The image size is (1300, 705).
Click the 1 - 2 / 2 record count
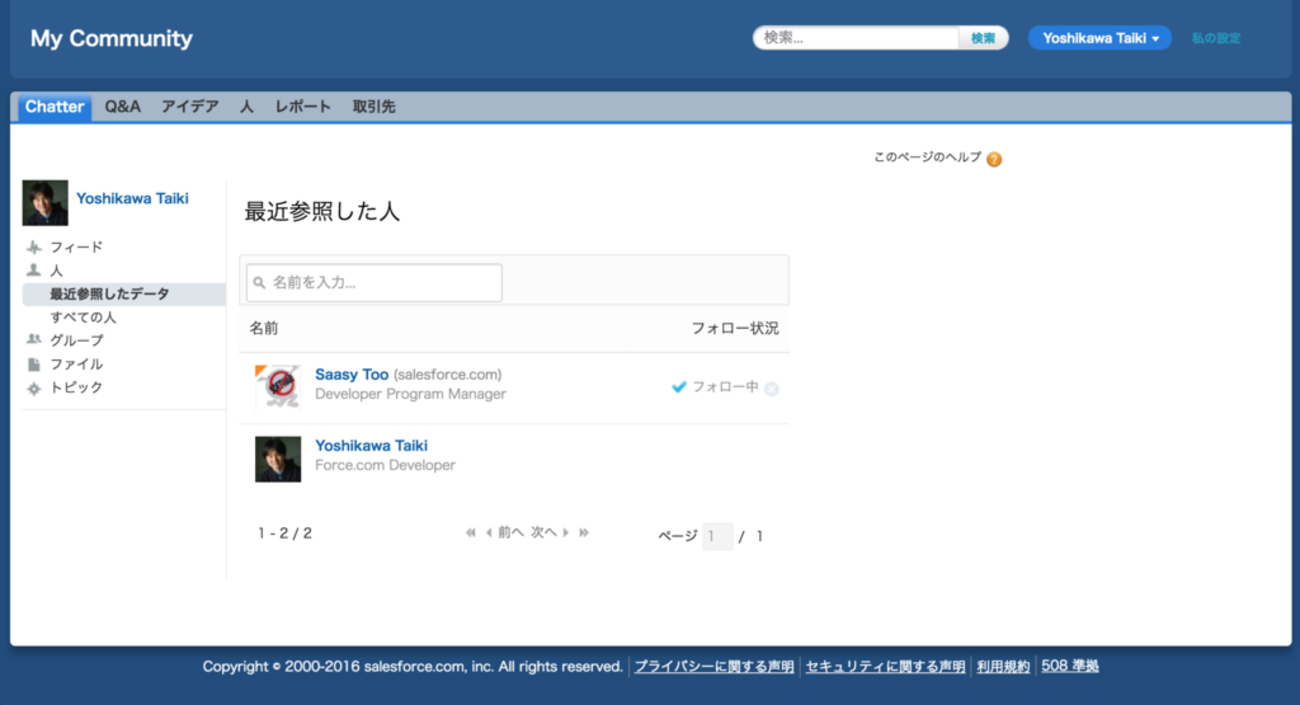coord(285,533)
